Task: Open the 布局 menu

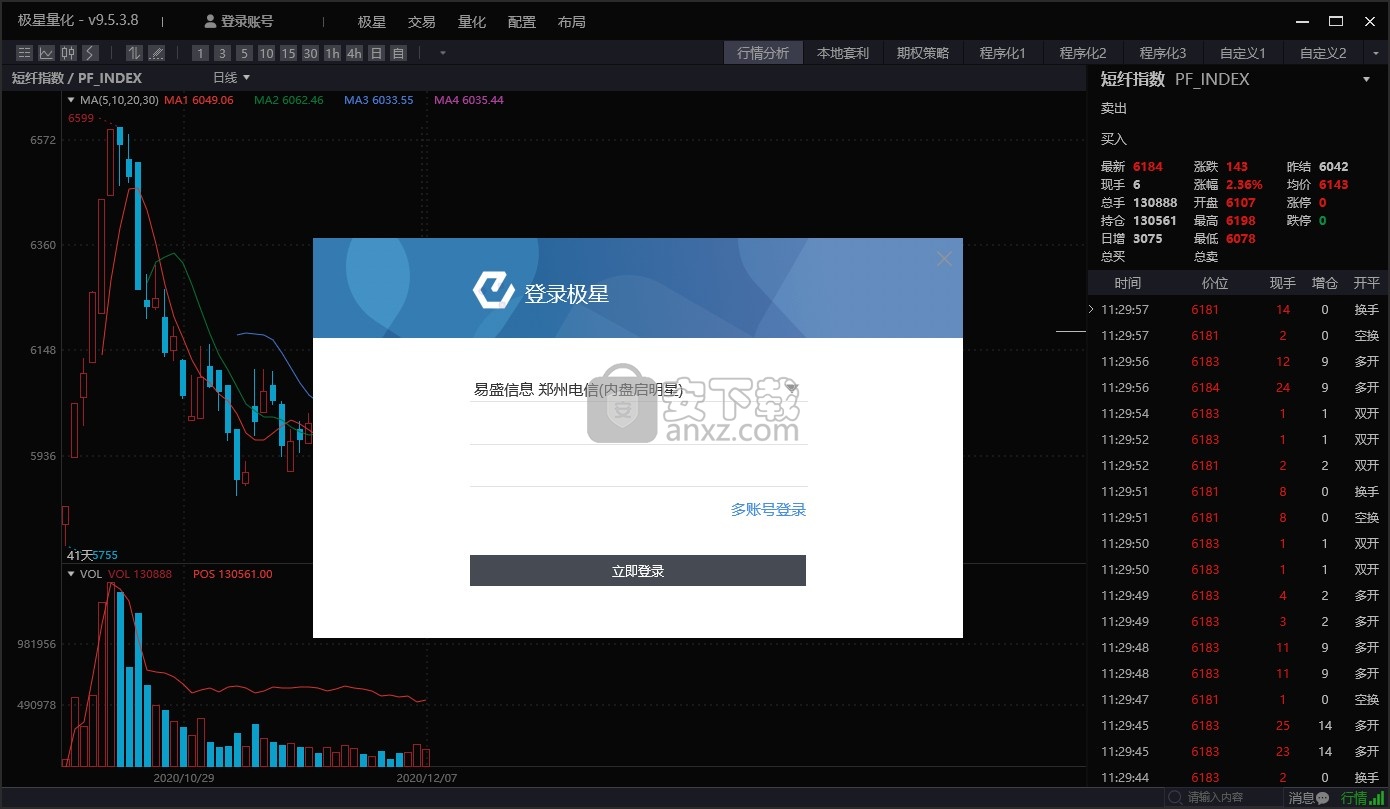Action: point(572,21)
